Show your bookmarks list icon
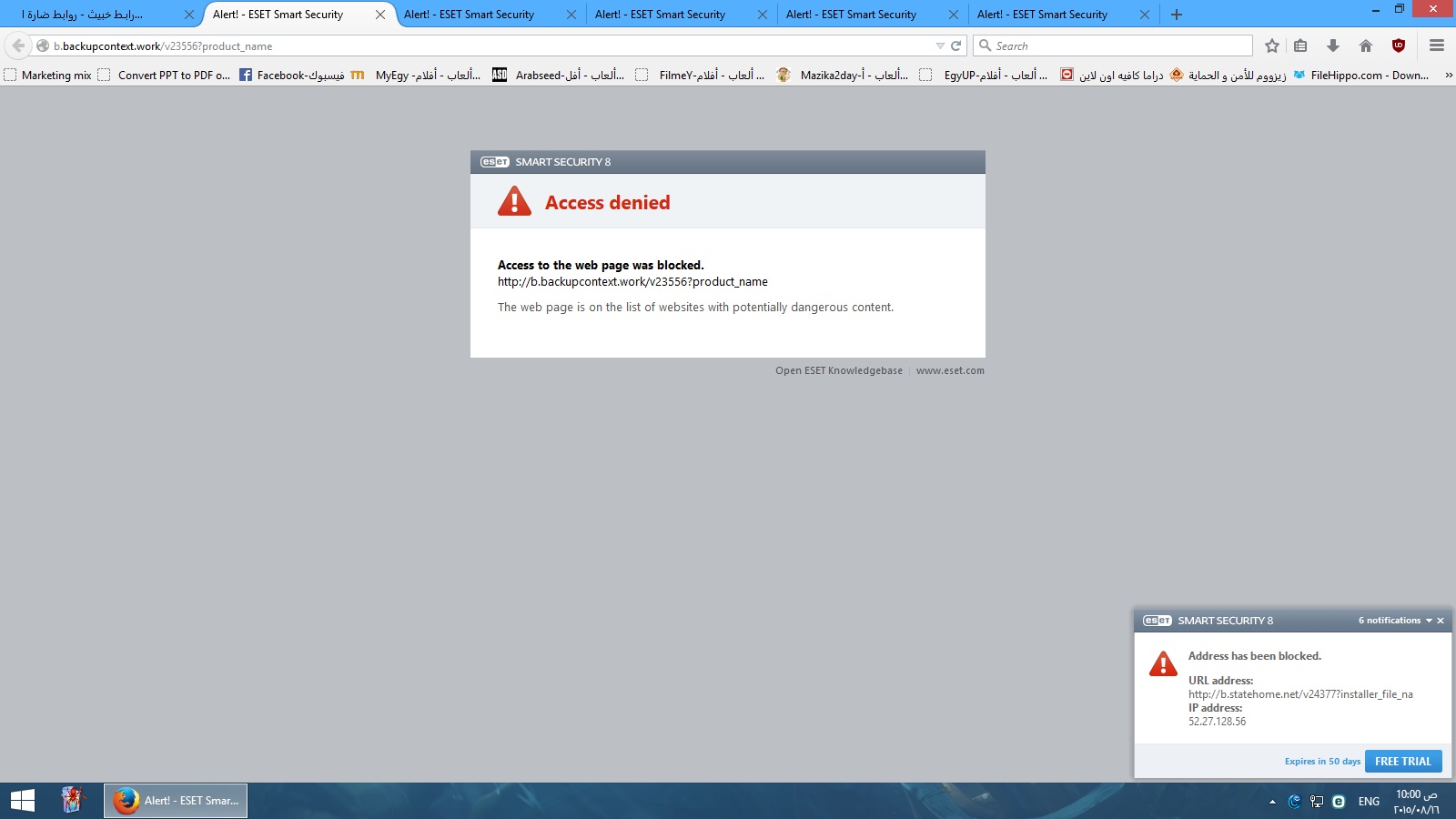This screenshot has width=1456, height=819. click(x=1300, y=45)
